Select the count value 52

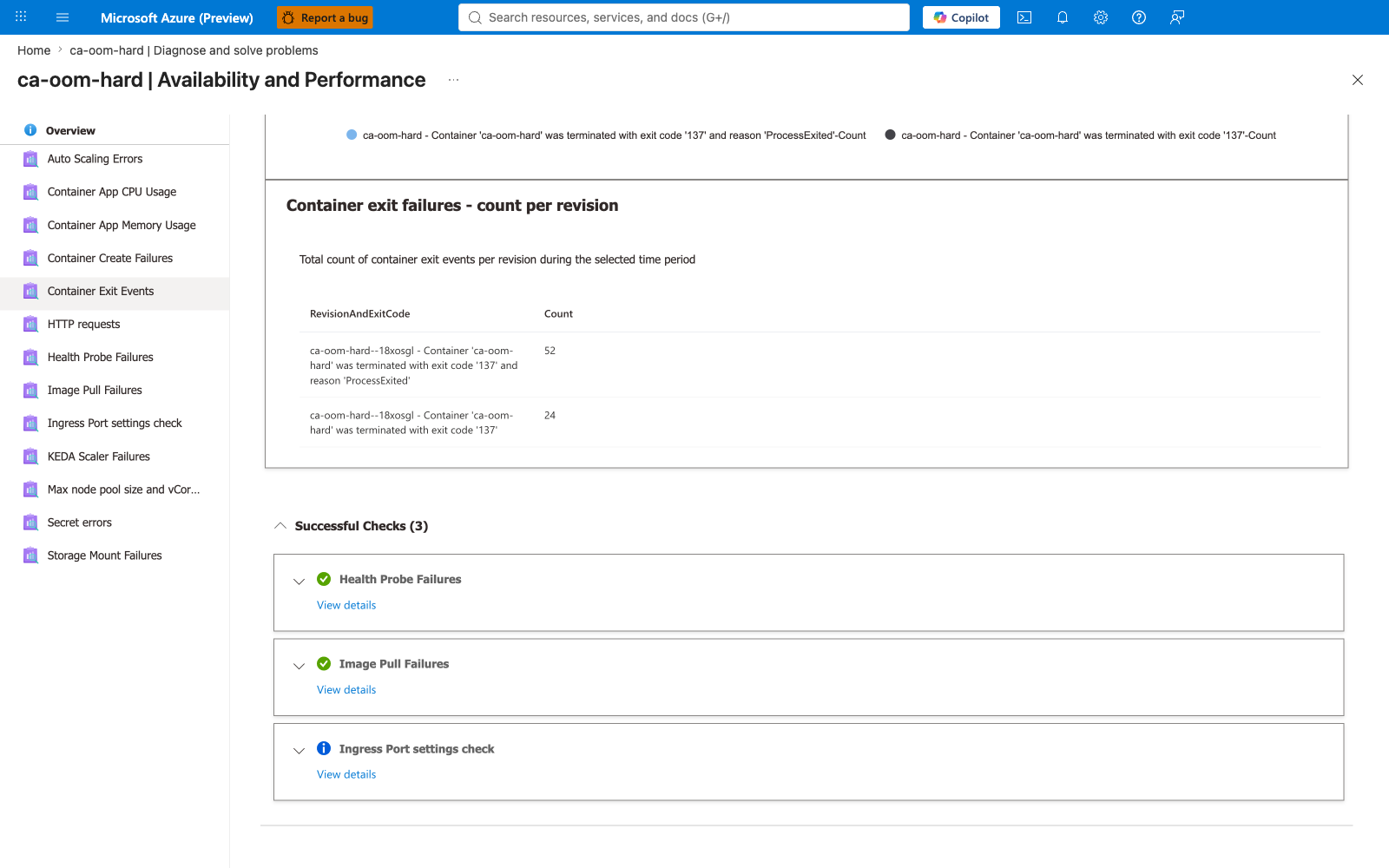pos(550,351)
